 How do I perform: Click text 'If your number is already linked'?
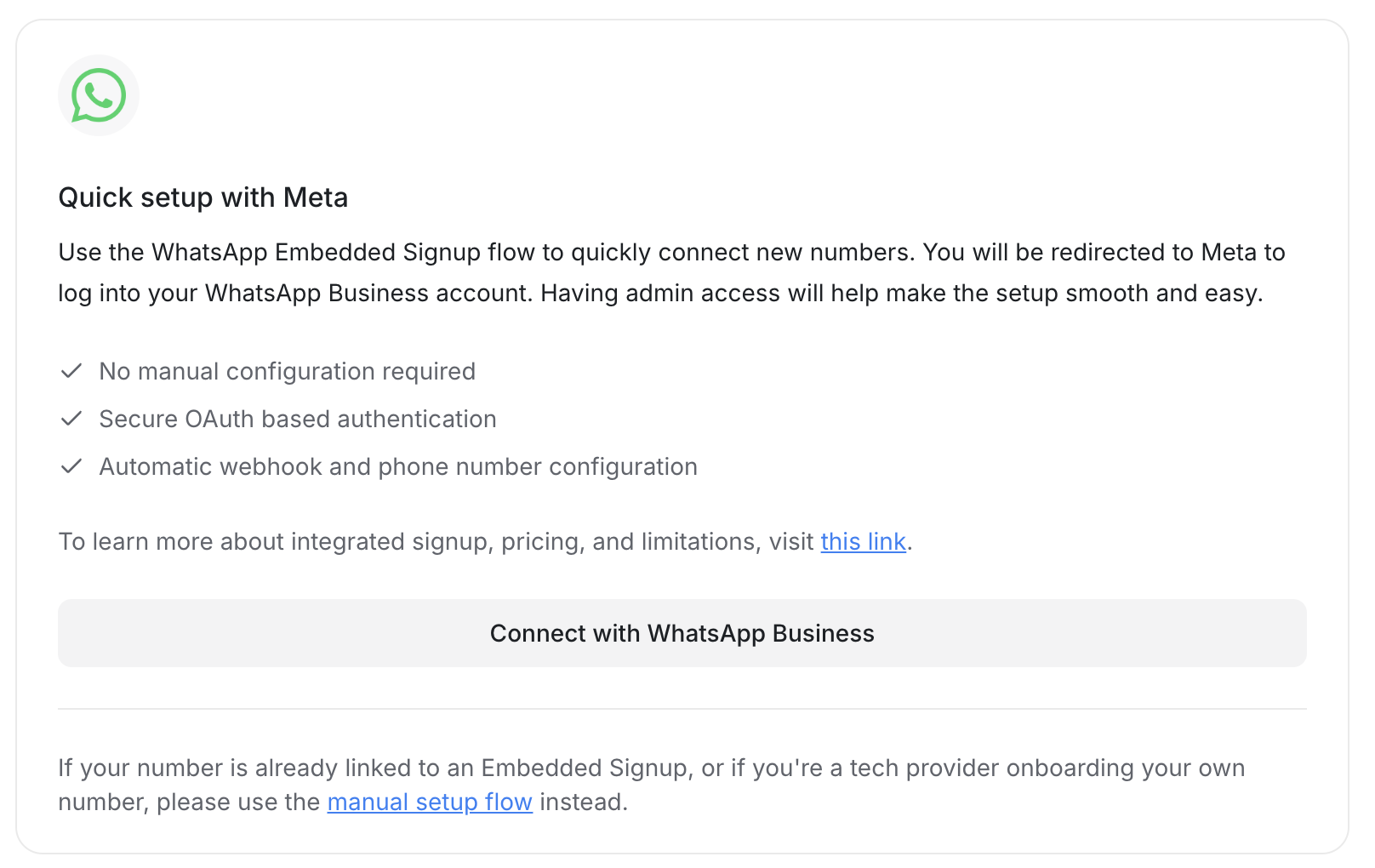pyautogui.click(x=652, y=785)
